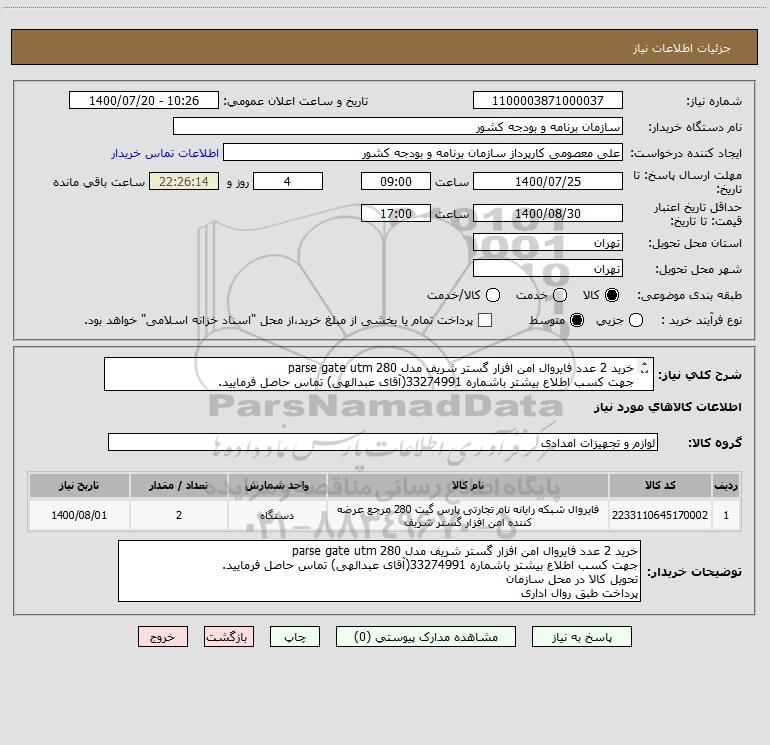
Task: Click buyer notes text area
Action: (379, 571)
